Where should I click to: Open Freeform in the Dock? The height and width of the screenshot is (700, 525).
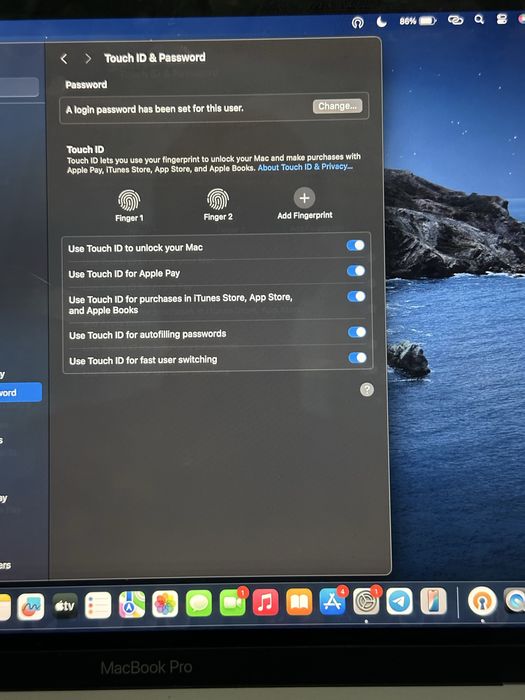pyautogui.click(x=31, y=607)
